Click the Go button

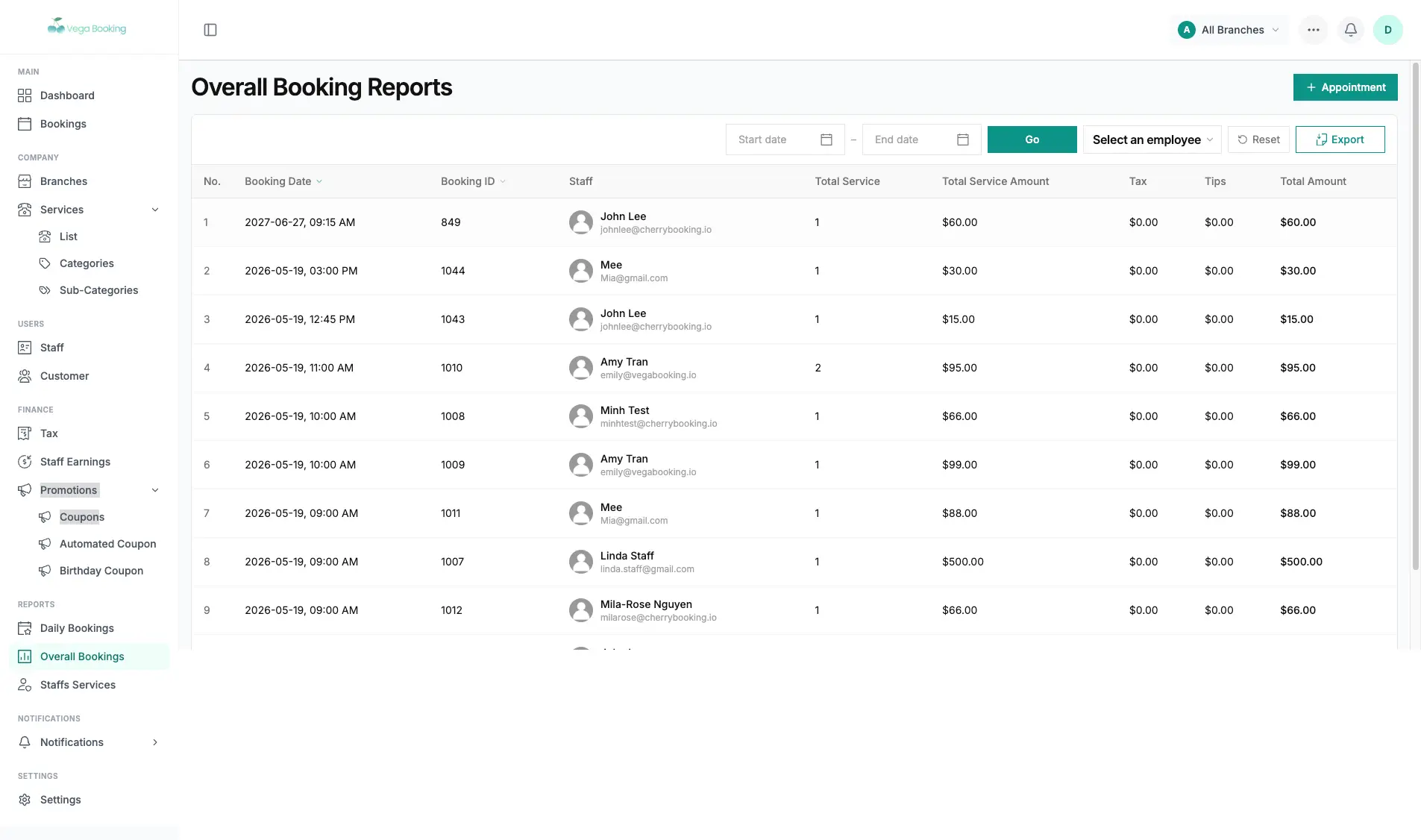pyautogui.click(x=1032, y=140)
